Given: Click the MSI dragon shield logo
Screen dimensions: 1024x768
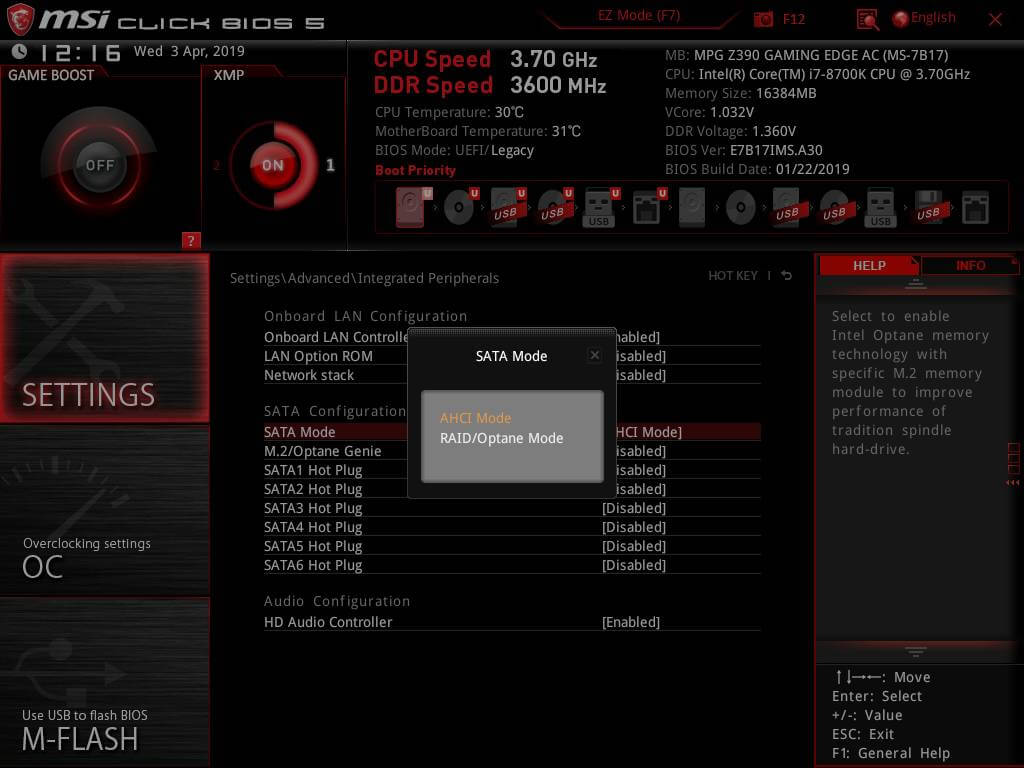Looking at the screenshot, I should pyautogui.click(x=20, y=20).
